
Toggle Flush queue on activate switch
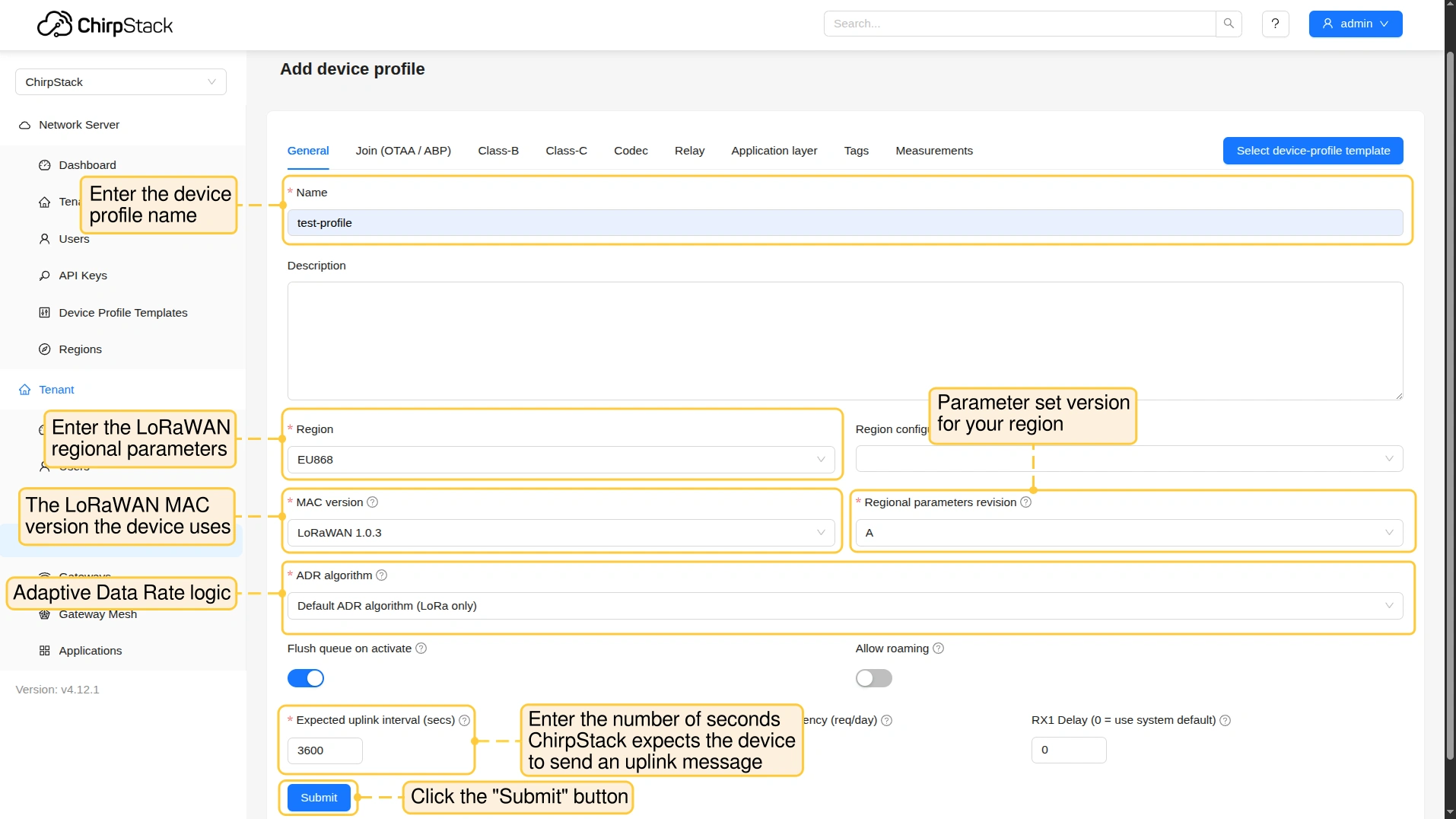306,678
